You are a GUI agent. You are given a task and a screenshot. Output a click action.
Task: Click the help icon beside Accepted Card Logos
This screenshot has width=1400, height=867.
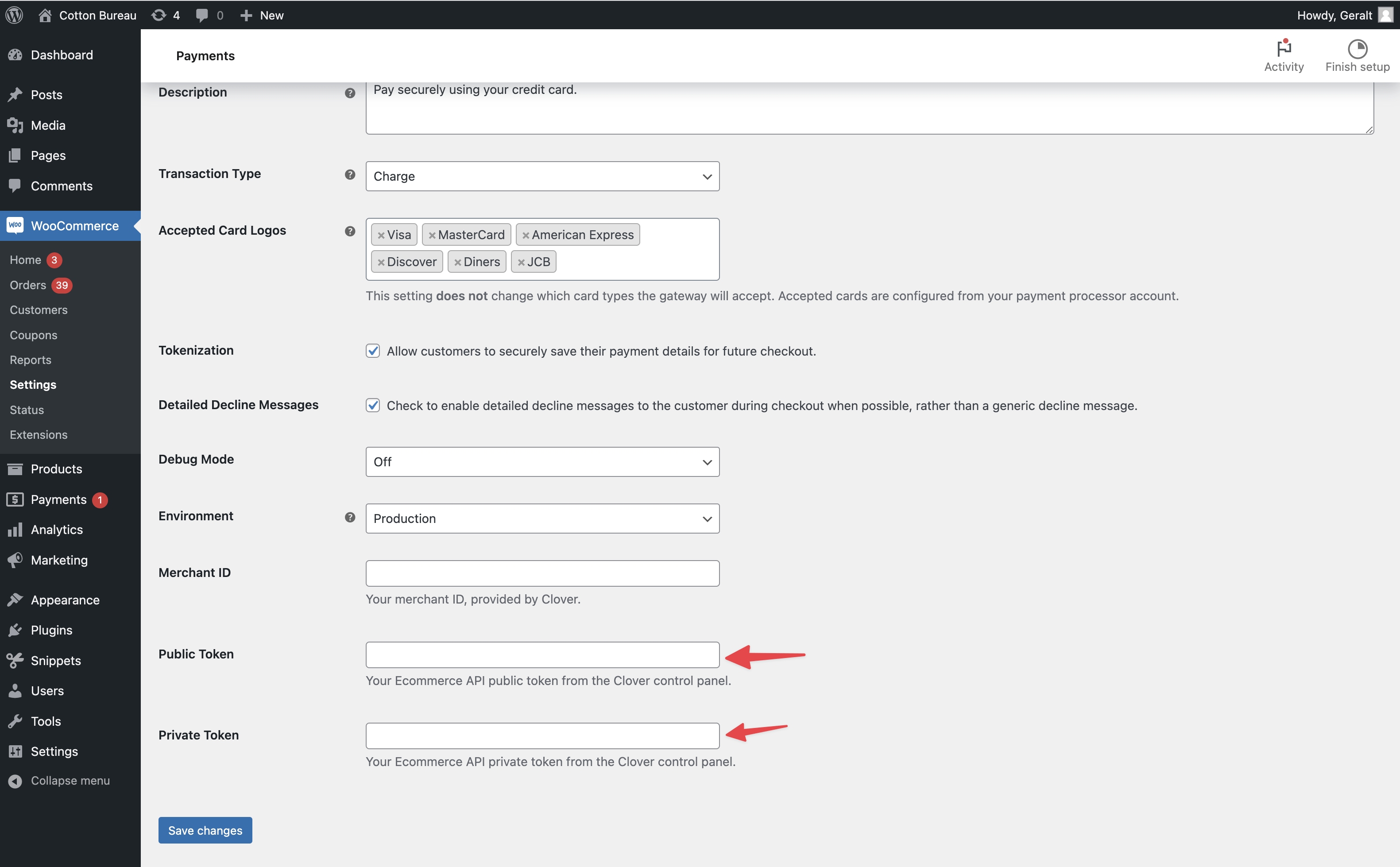[x=350, y=231]
